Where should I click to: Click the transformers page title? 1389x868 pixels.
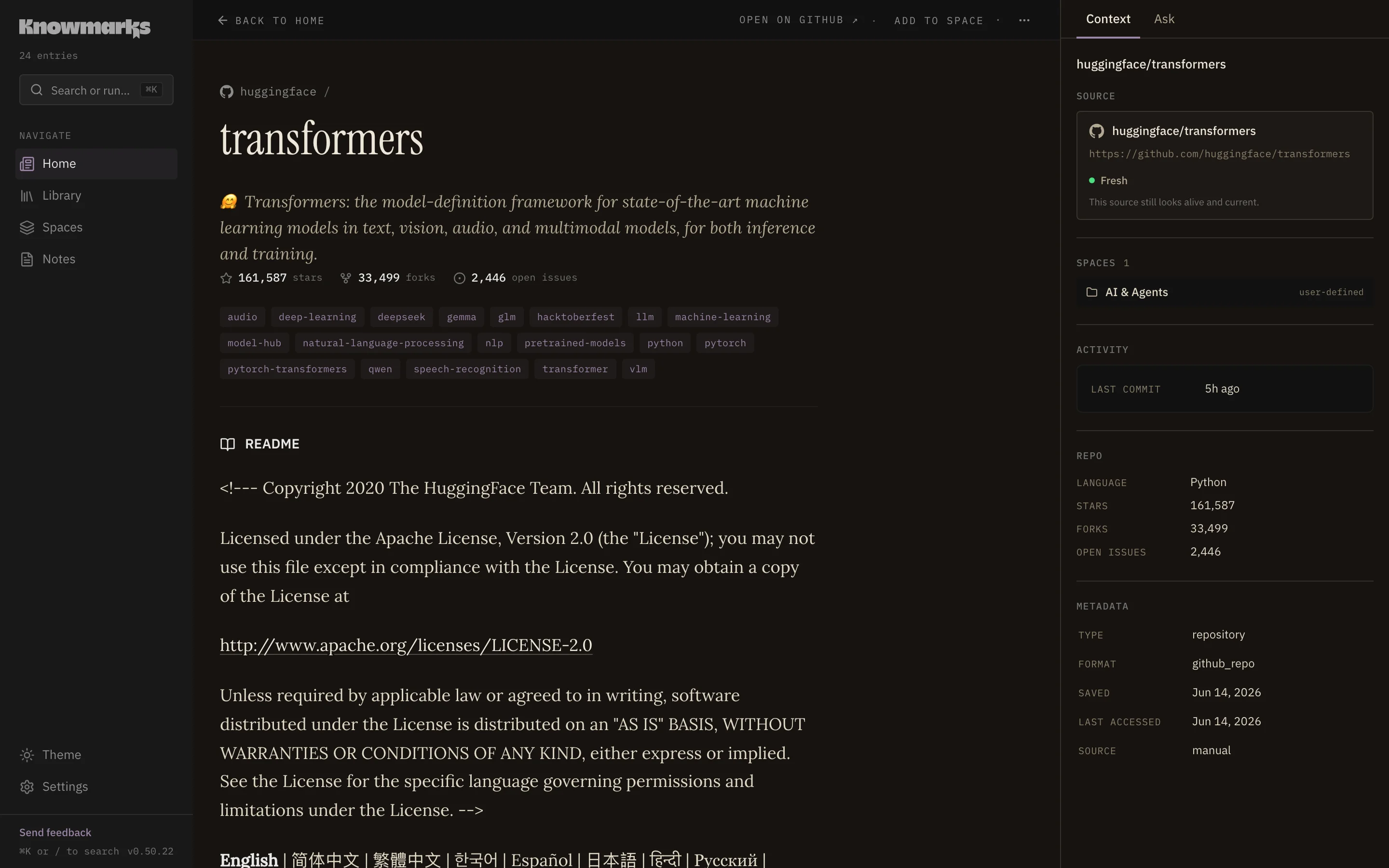click(321, 139)
